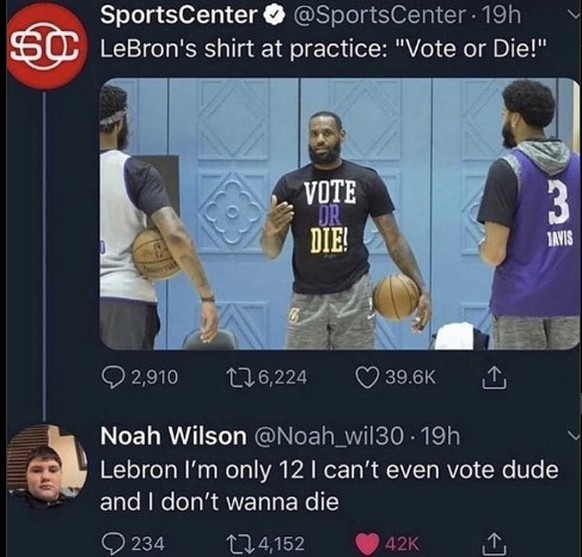Click the 19h timestamp on SportsCenter's tweet
Image resolution: width=582 pixels, height=557 pixels.
point(497,15)
